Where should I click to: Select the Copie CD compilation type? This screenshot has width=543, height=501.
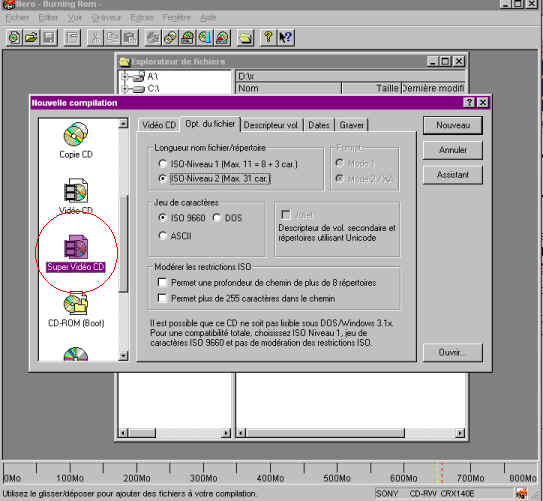coord(76,141)
